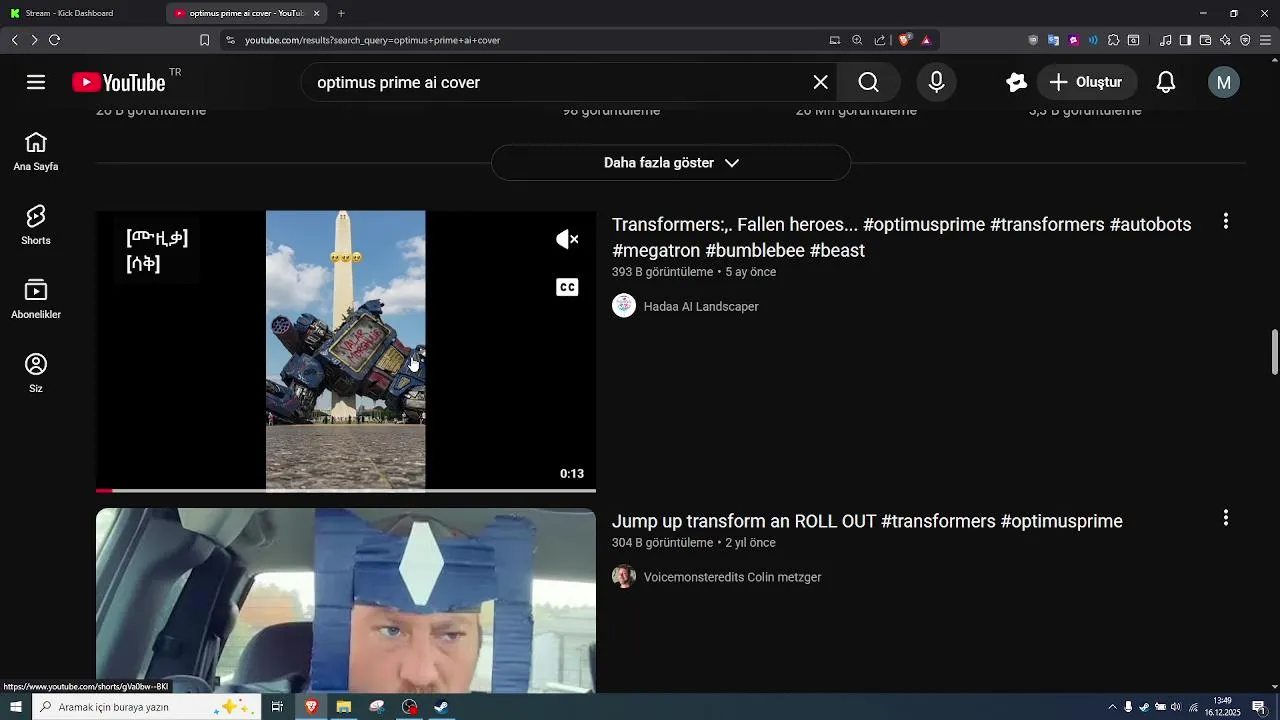The height and width of the screenshot is (720, 1280).
Task: Show hidden system tray icons
Action: tap(1112, 707)
